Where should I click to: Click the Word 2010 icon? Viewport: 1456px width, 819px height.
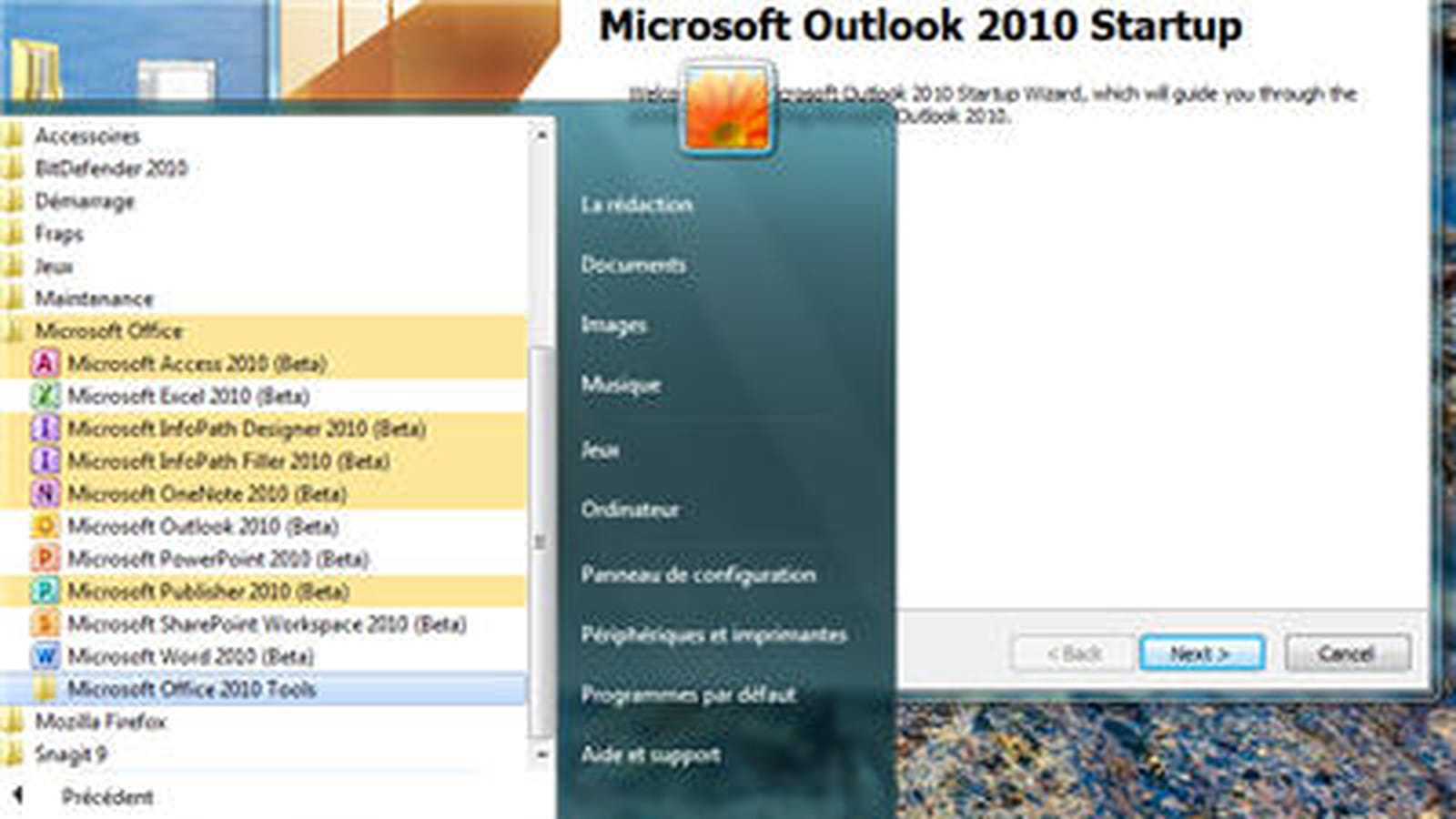(x=45, y=656)
